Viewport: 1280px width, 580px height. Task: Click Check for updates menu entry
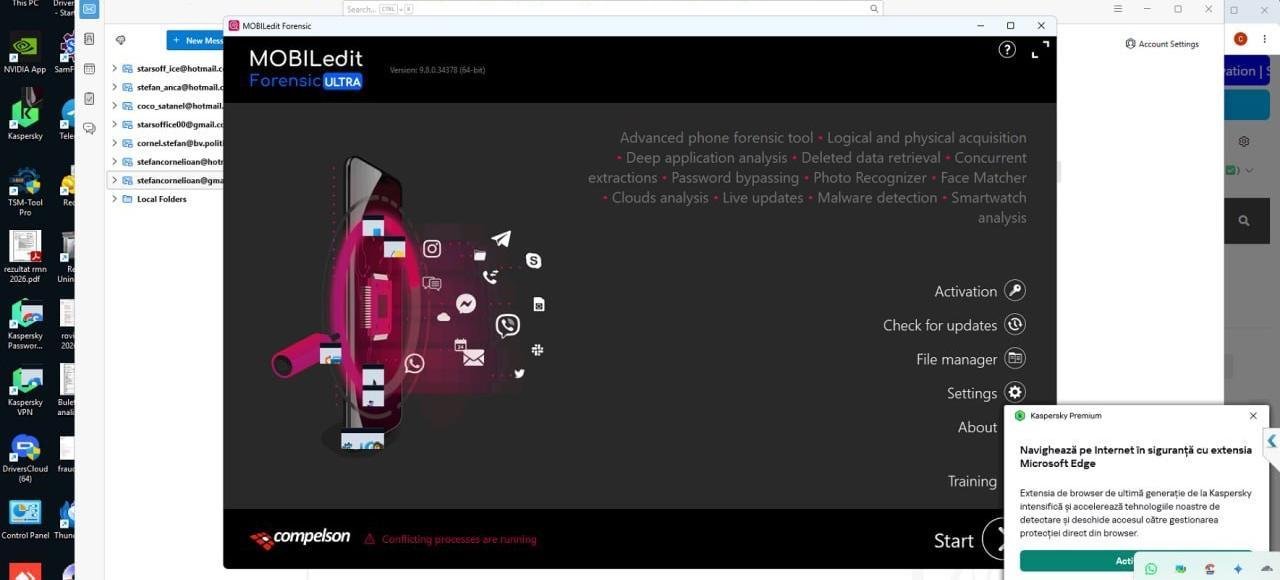[x=940, y=326]
